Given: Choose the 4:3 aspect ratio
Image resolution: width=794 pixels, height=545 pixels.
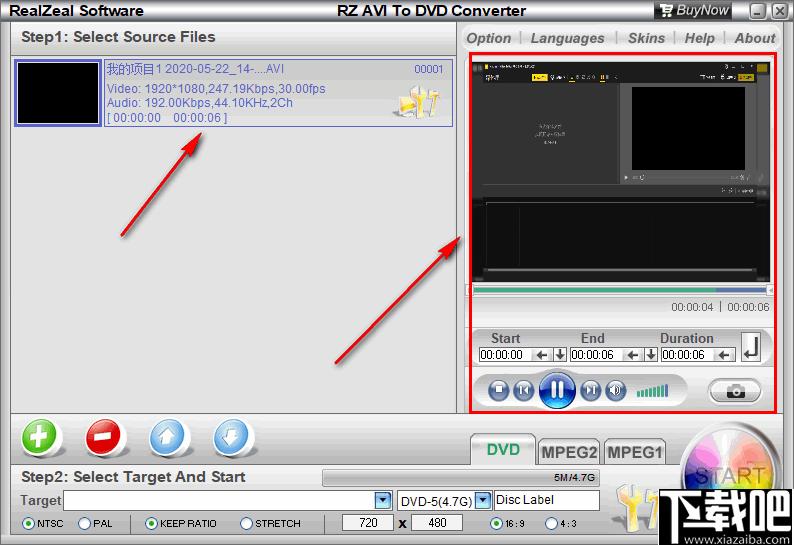Looking at the screenshot, I should (551, 523).
